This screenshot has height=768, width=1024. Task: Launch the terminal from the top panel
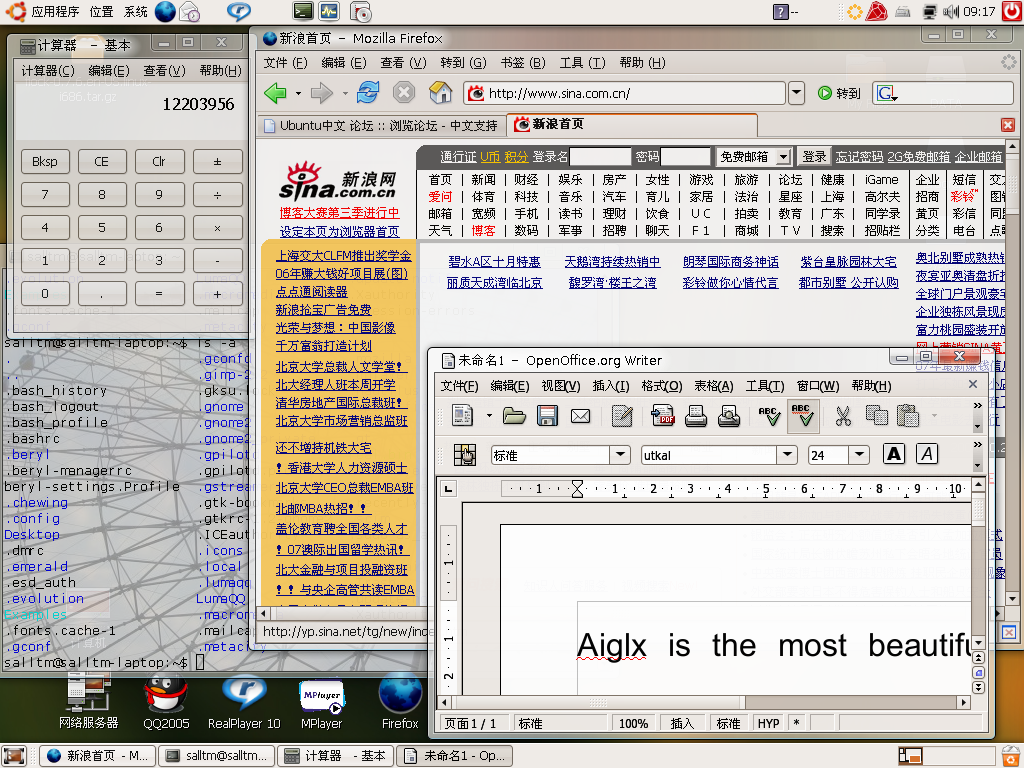tap(302, 11)
